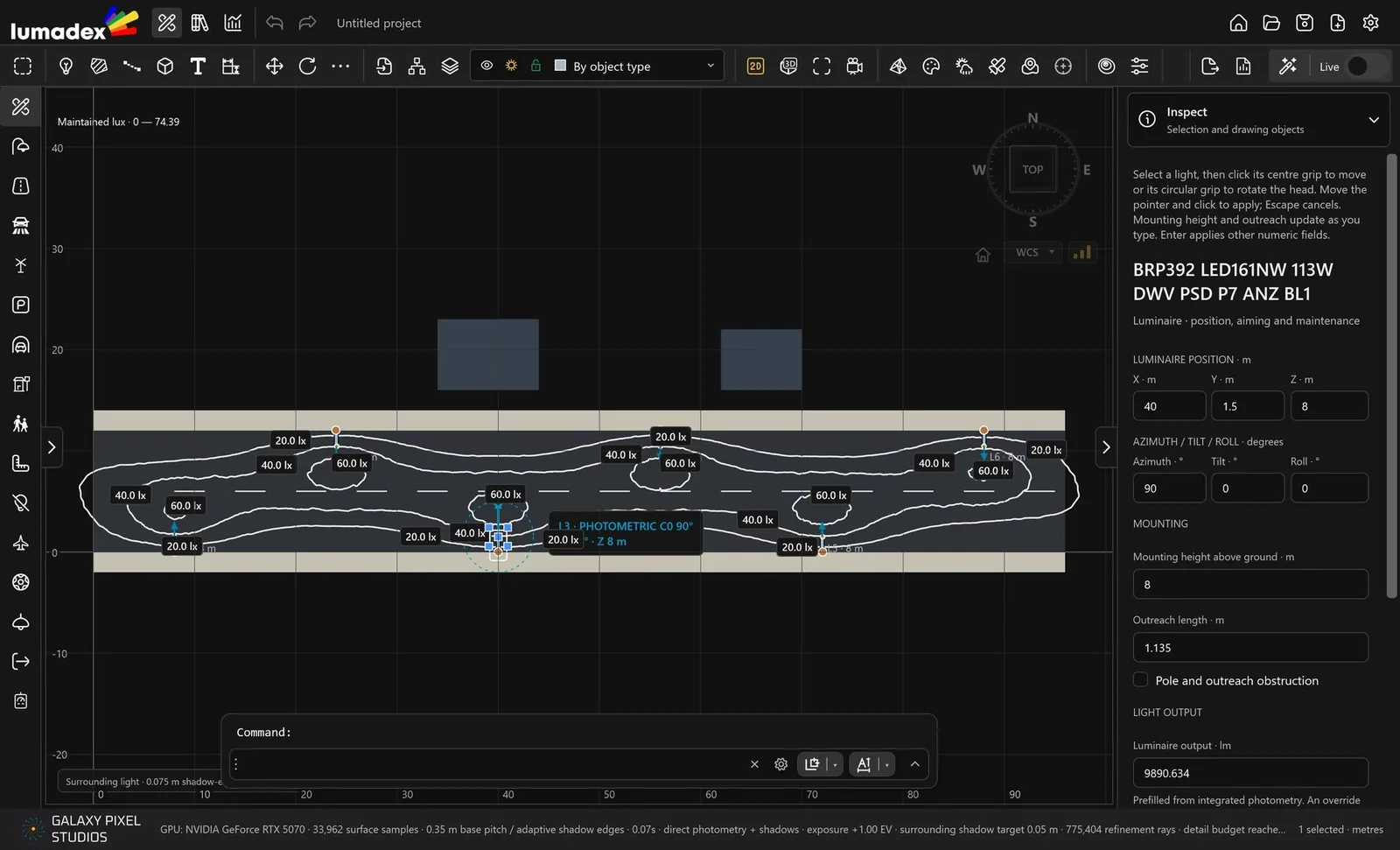Toggle layer visibility eye icon
Image resolution: width=1400 pixels, height=850 pixels.
click(x=486, y=66)
